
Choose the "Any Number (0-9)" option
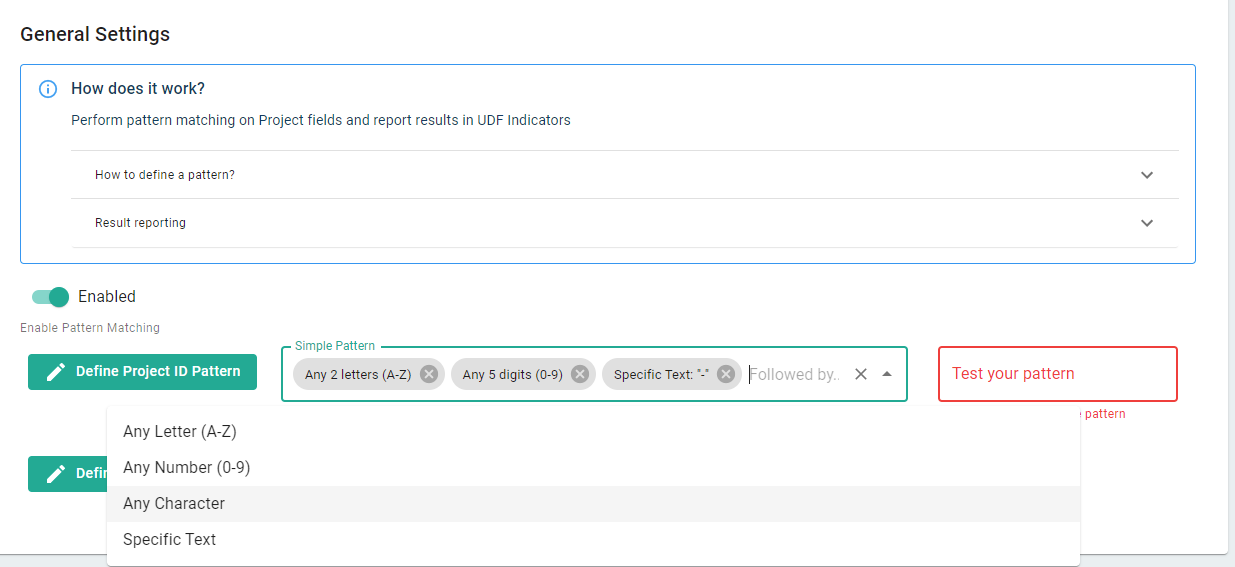[186, 468]
